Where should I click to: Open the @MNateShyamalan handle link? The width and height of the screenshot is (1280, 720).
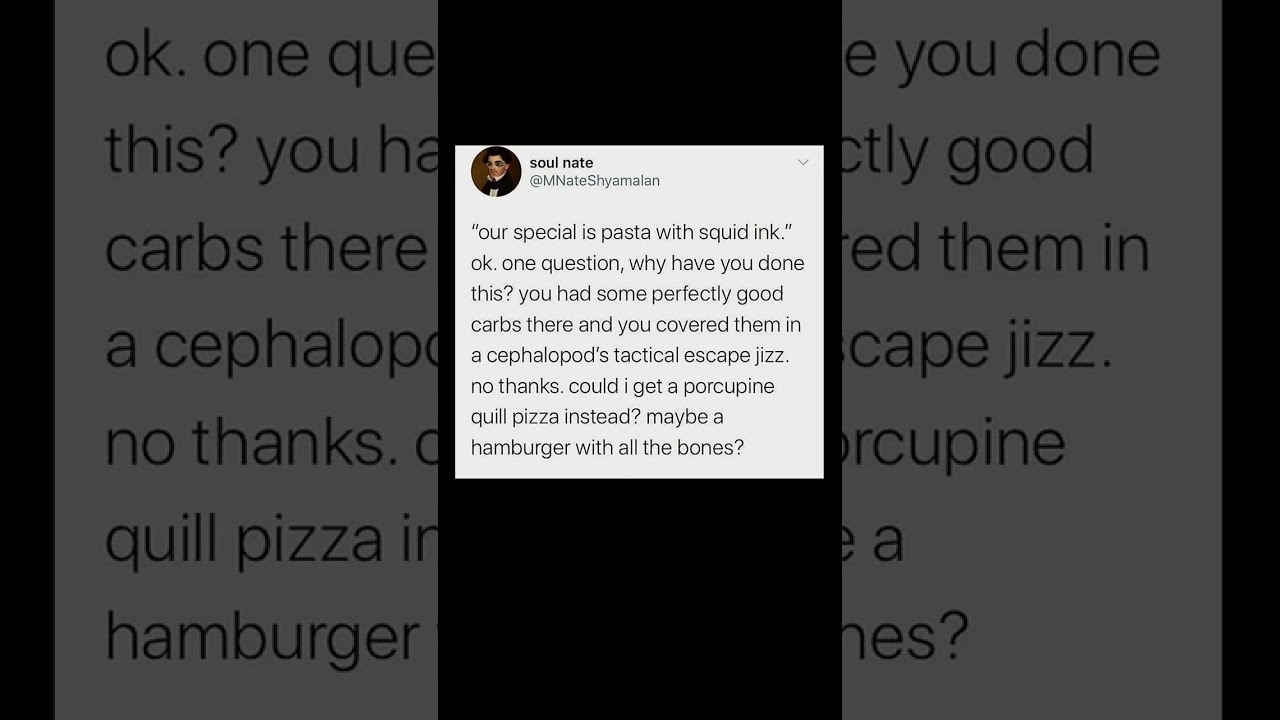594,181
